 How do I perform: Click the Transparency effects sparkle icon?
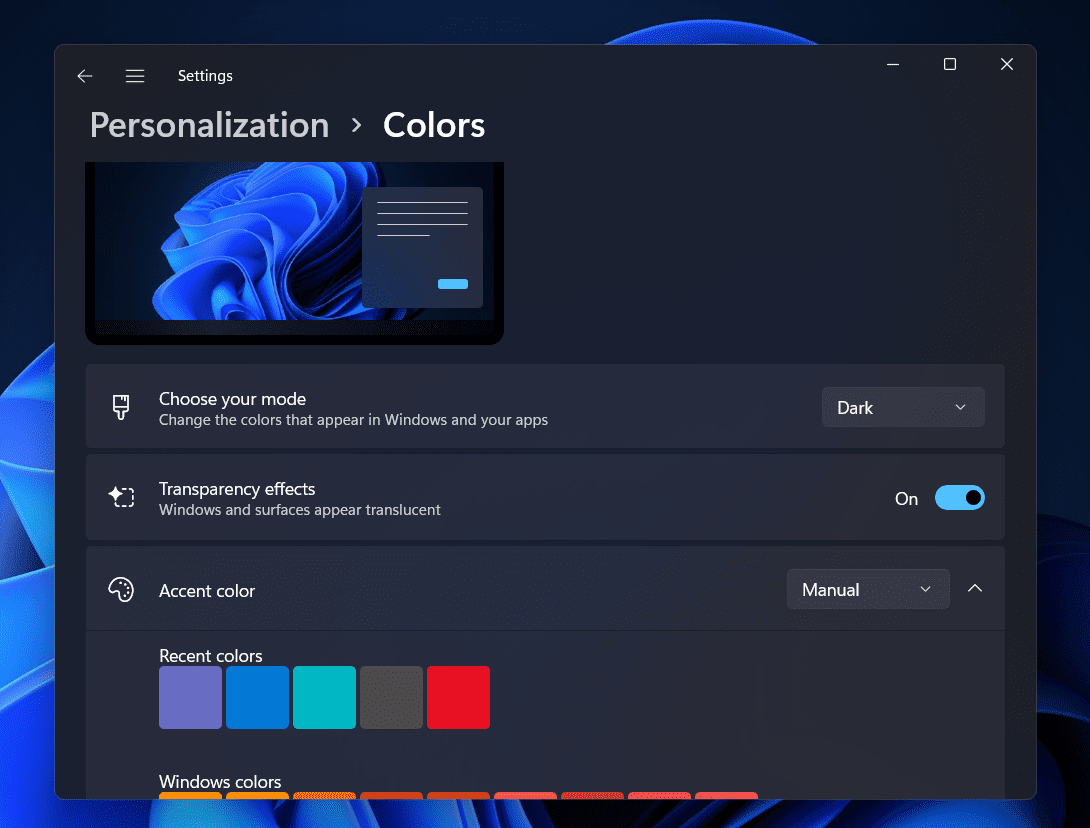pyautogui.click(x=121, y=497)
